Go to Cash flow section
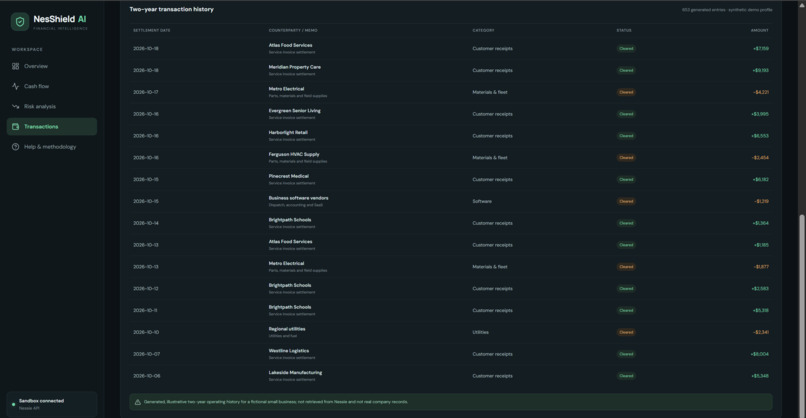The height and width of the screenshot is (418, 806). (52, 86)
